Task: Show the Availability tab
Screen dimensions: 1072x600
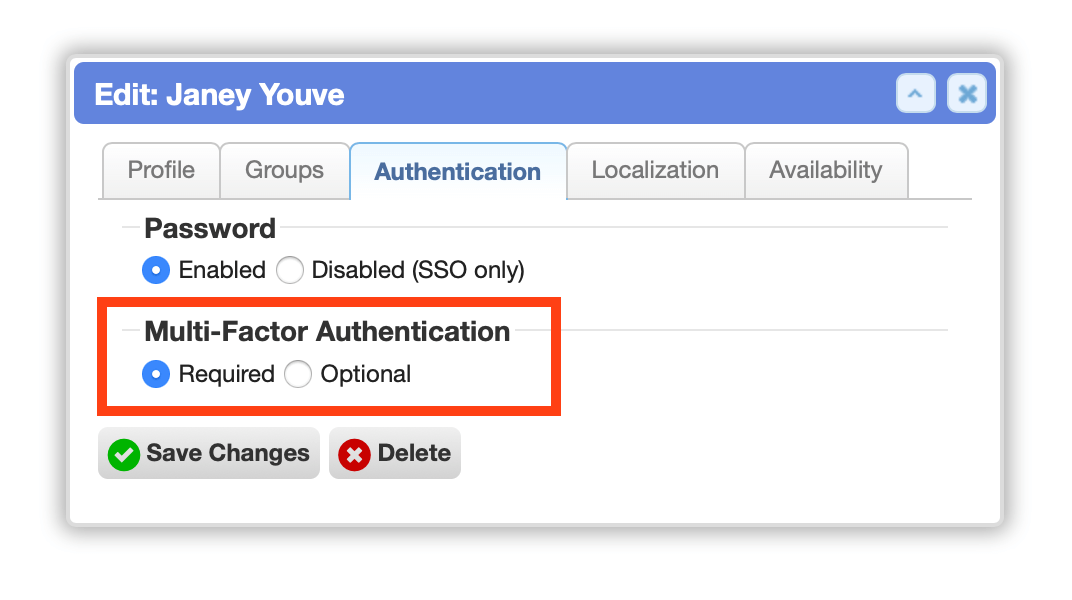Action: (x=826, y=170)
